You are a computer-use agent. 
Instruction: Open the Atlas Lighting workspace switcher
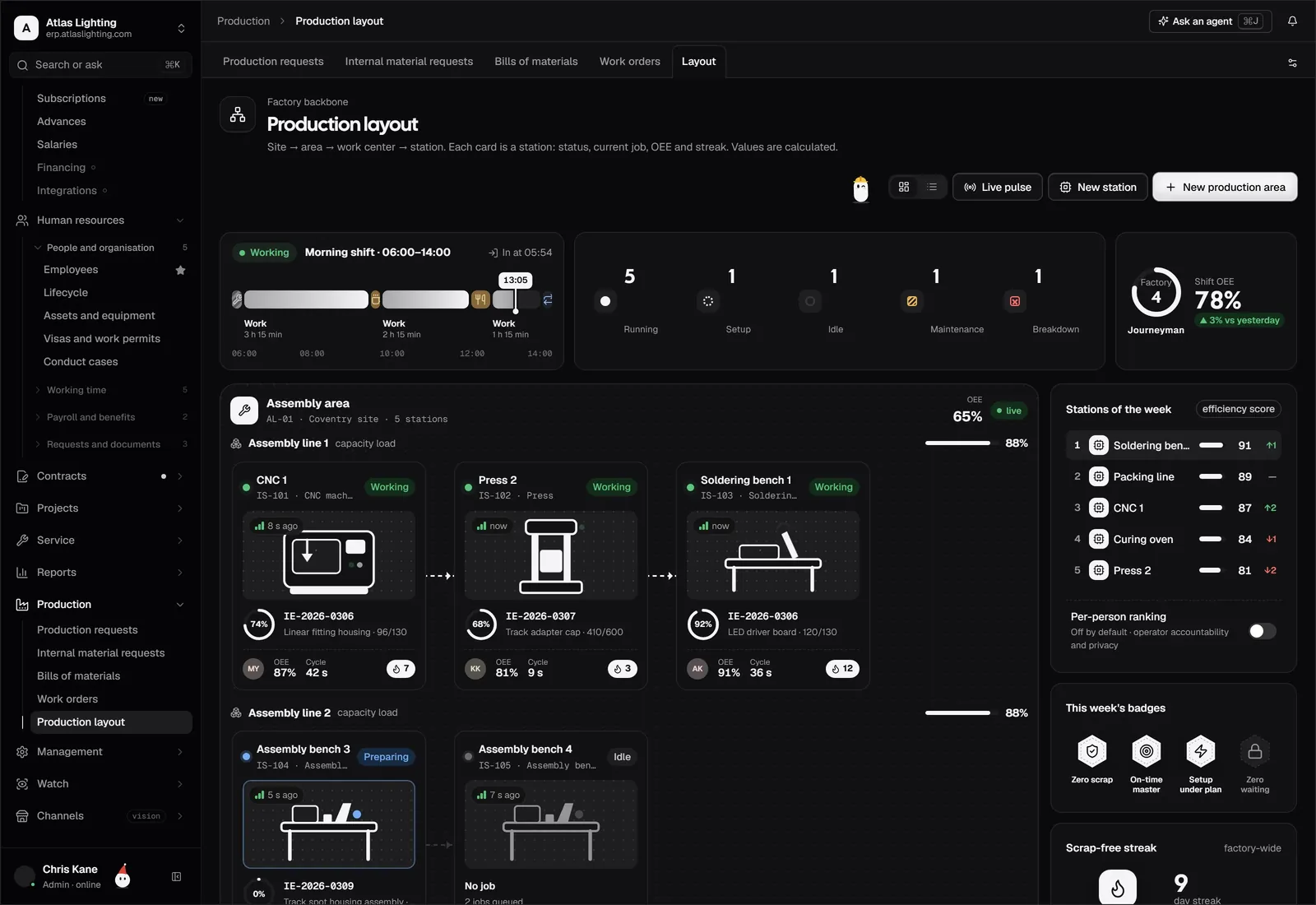tap(100, 28)
